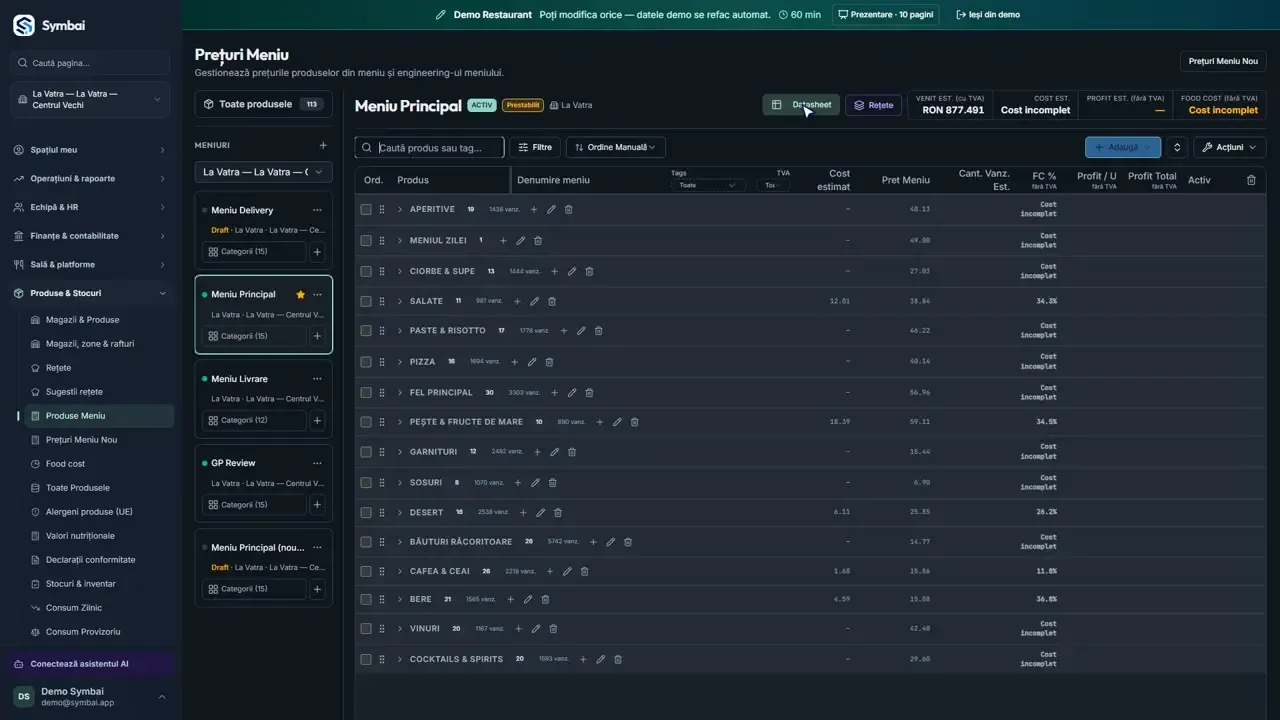This screenshot has width=1280, height=720.
Task: Open the Ordine Manuală sorting dropdown
Action: coord(616,147)
